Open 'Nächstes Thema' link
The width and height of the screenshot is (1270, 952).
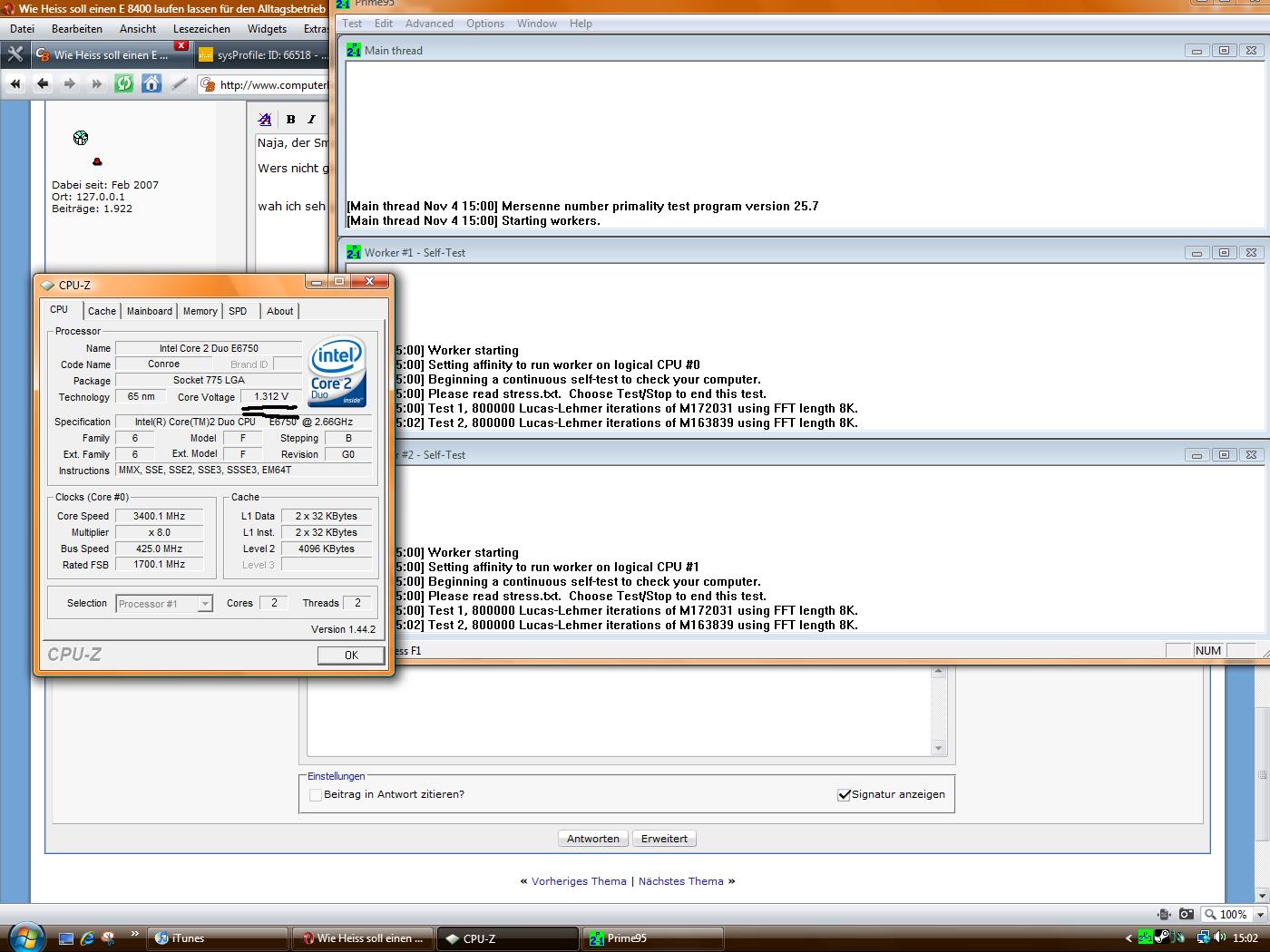click(681, 881)
